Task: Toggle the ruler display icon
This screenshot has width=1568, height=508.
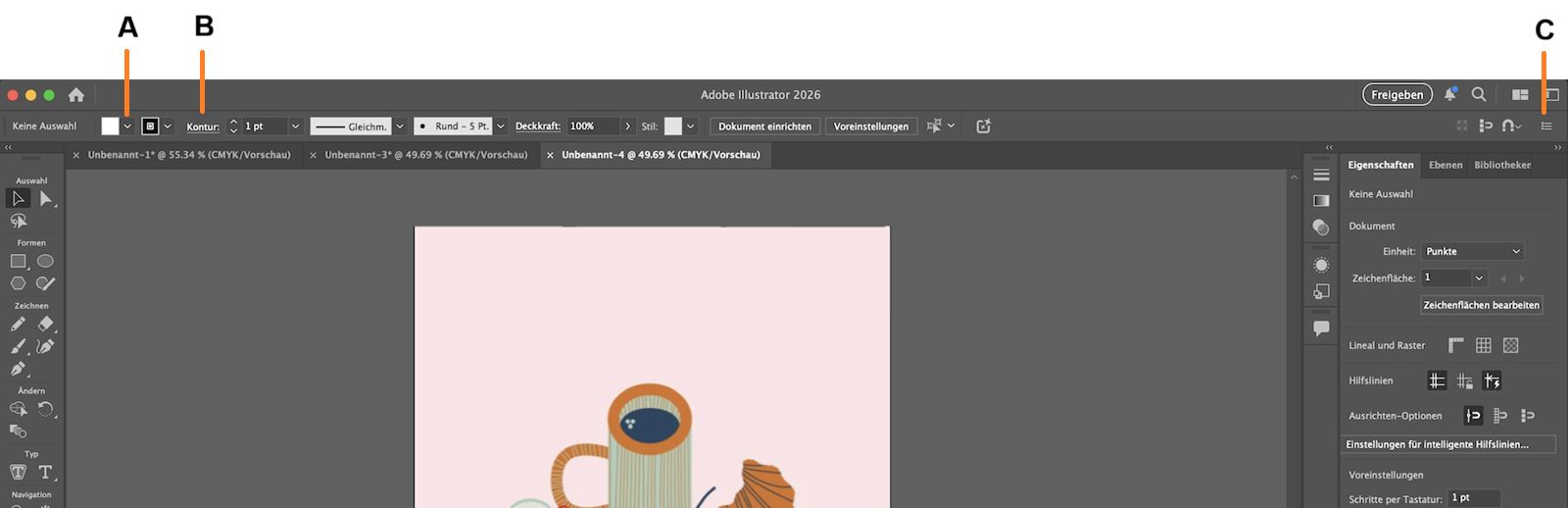Action: [x=1456, y=345]
